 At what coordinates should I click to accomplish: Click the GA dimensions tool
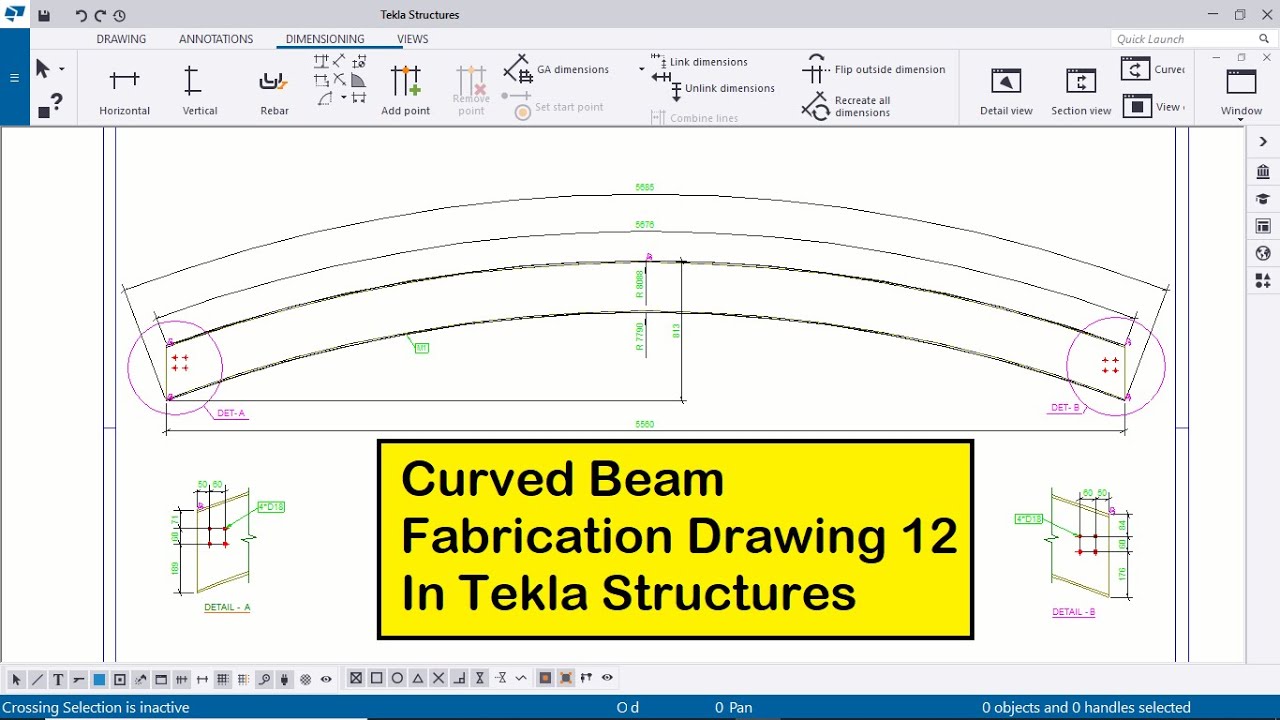pyautogui.click(x=556, y=70)
